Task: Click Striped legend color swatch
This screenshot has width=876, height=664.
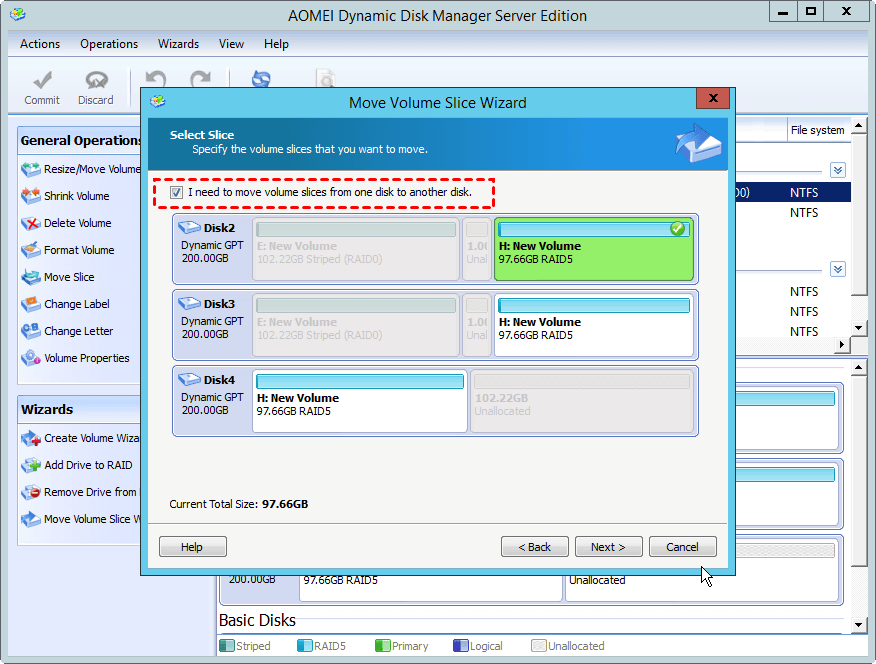Action: [x=227, y=646]
